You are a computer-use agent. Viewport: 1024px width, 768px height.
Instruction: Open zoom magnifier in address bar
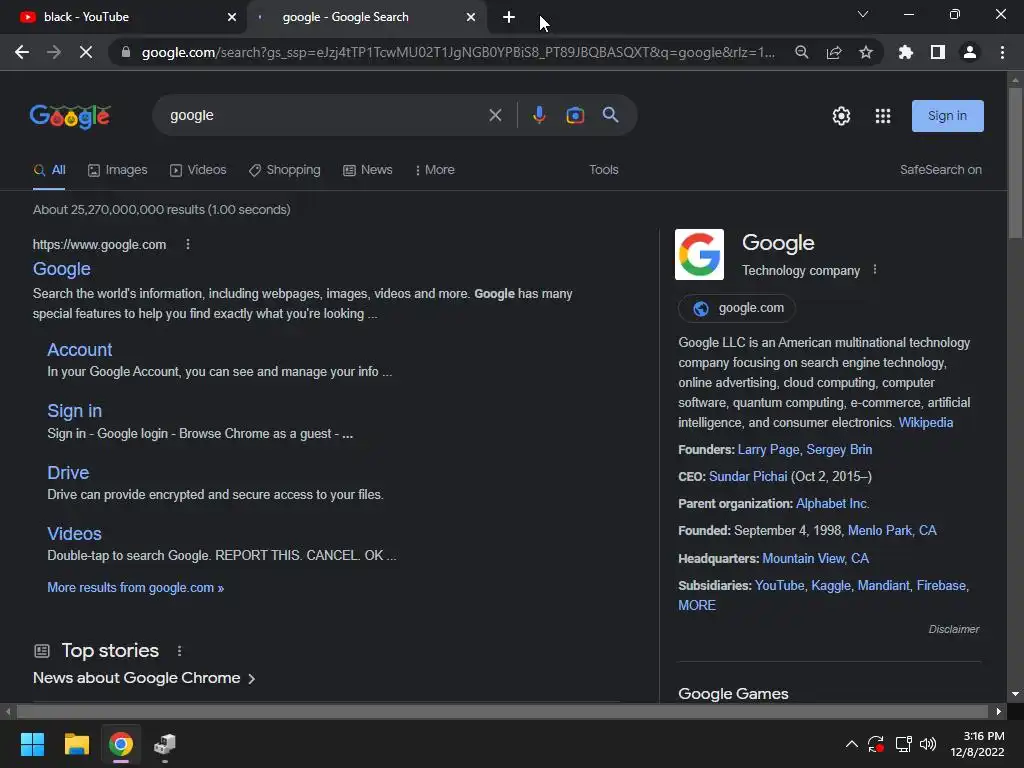pos(802,52)
